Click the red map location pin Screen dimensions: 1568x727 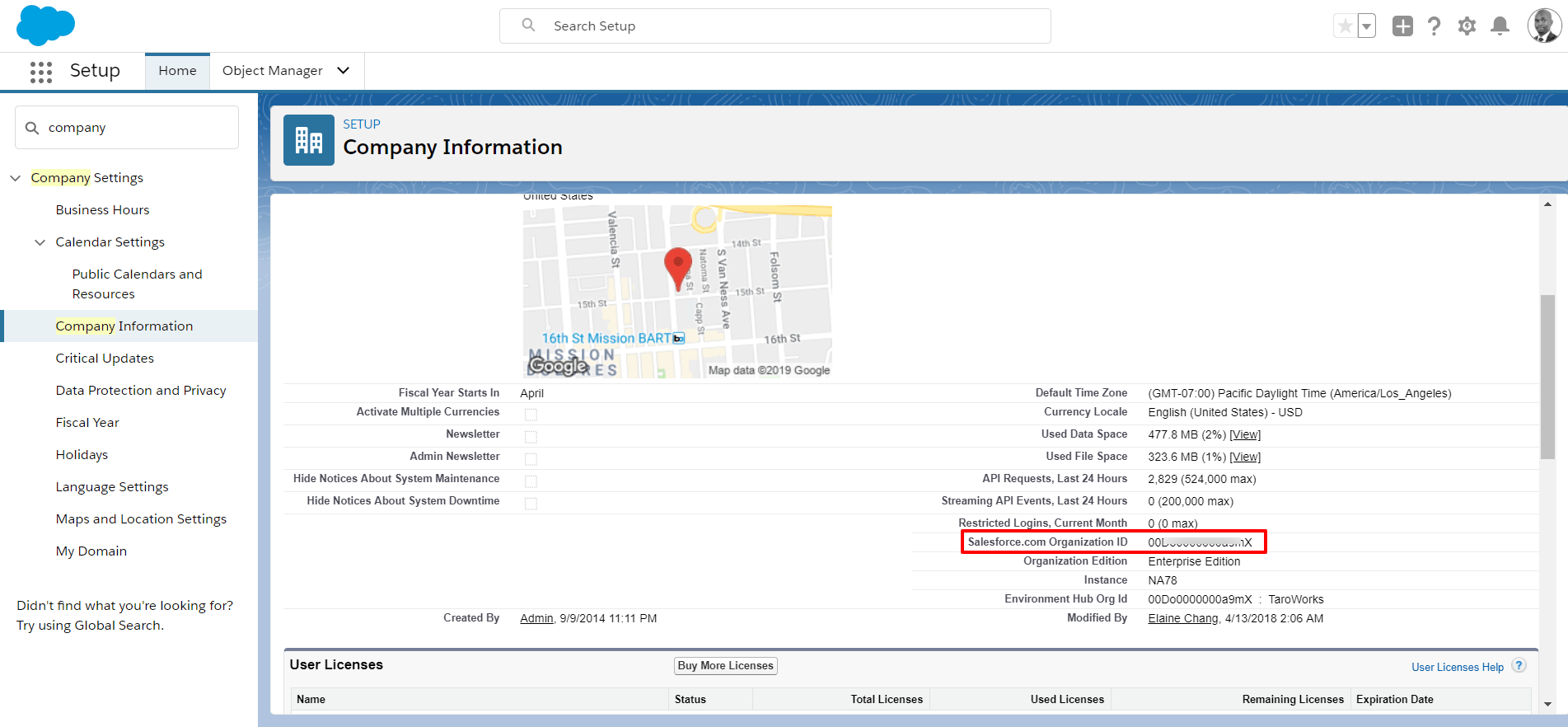point(678,269)
